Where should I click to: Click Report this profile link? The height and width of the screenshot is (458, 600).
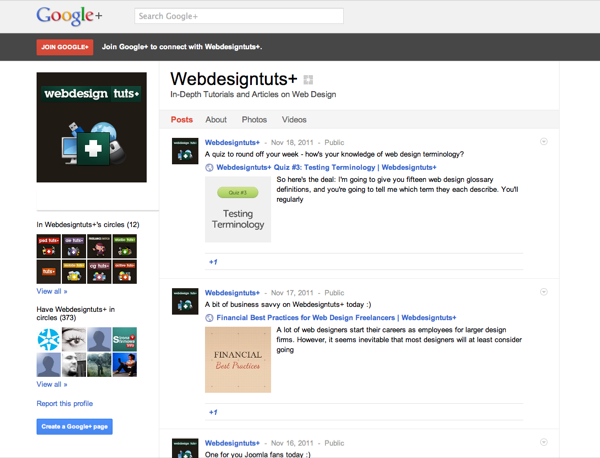tap(65, 403)
